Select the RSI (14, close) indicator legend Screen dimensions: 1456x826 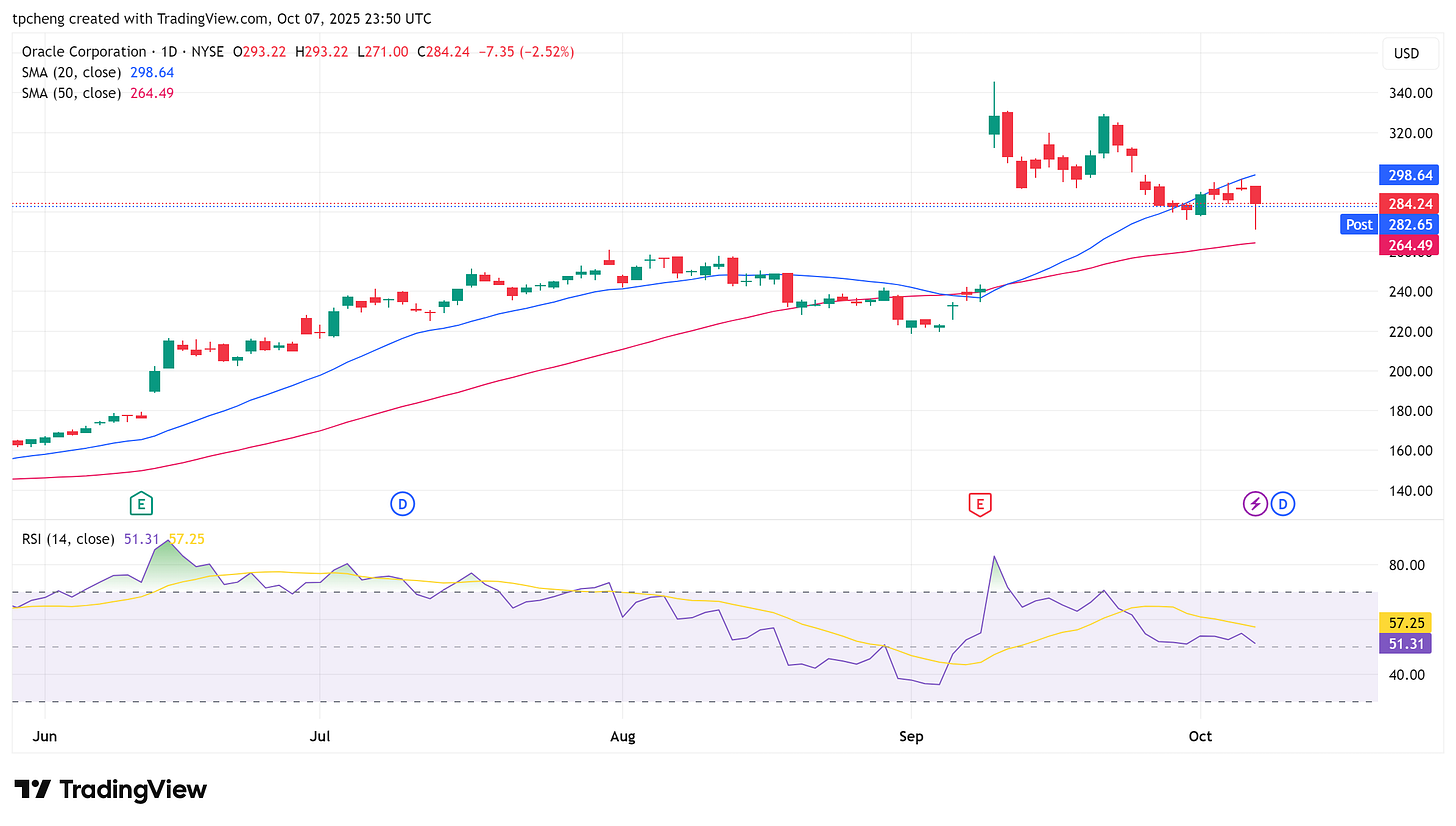[x=68, y=539]
